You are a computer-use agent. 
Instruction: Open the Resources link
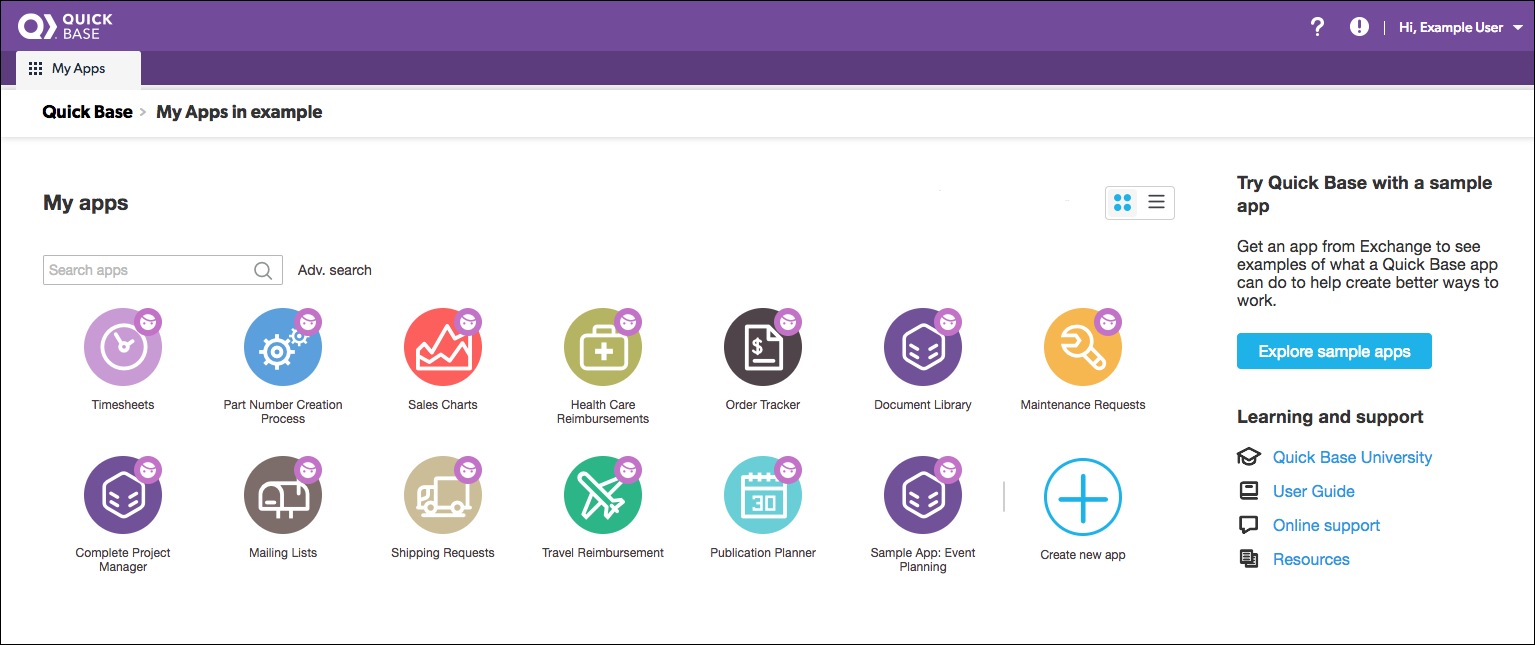pos(1311,559)
